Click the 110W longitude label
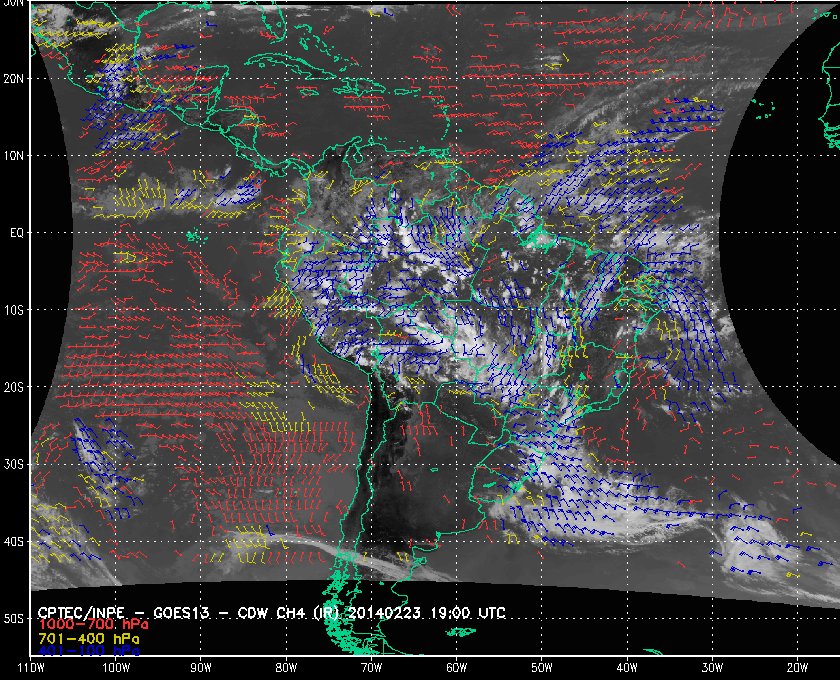This screenshot has width=840, height=680. (31, 668)
